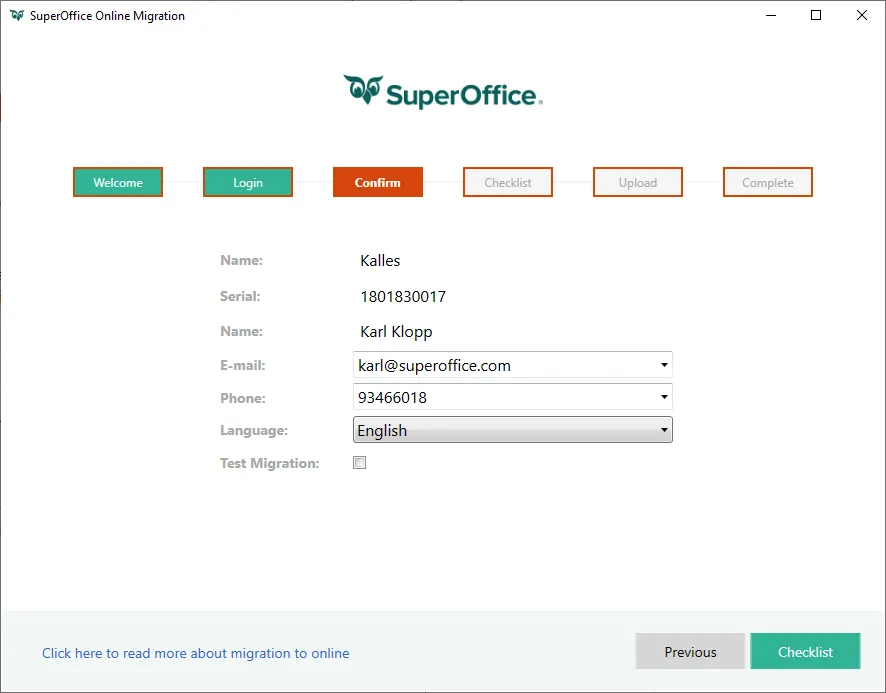Open the Phone dropdown arrow
886x693 pixels.
click(x=664, y=398)
